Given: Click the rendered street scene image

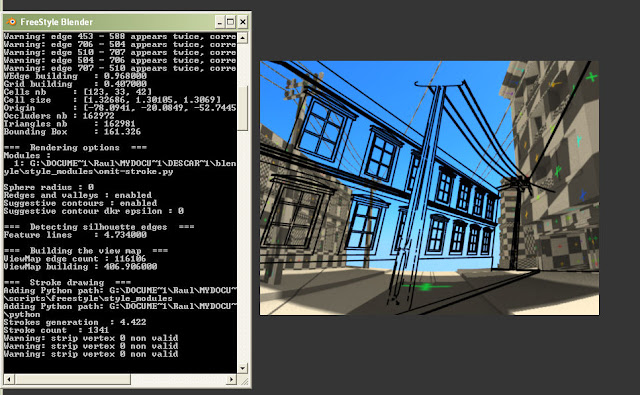Looking at the screenshot, I should (x=429, y=188).
